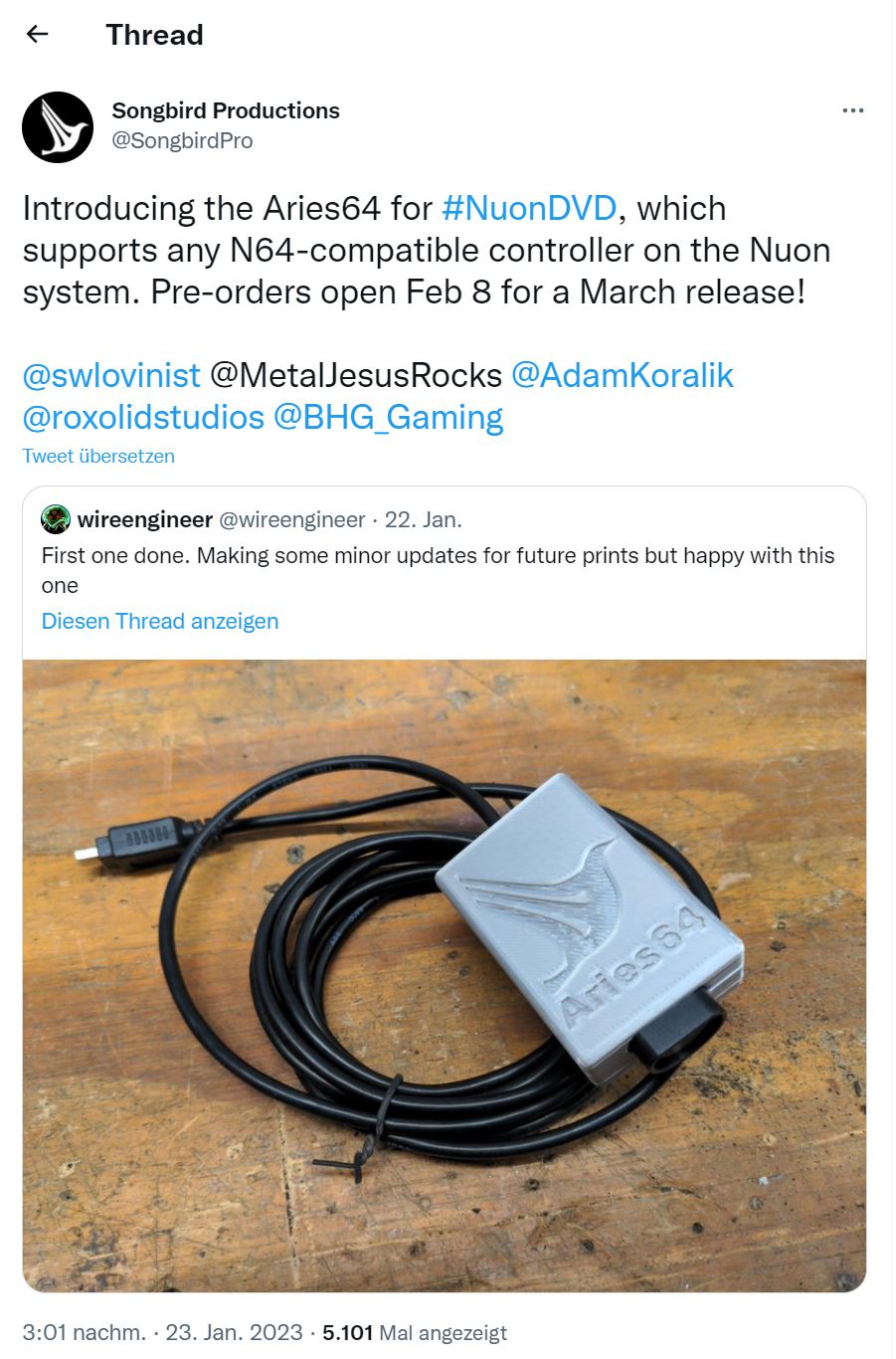Image resolution: width=896 pixels, height=1359 pixels.
Task: Visit the @roxolidstudios mention
Action: coord(143,417)
